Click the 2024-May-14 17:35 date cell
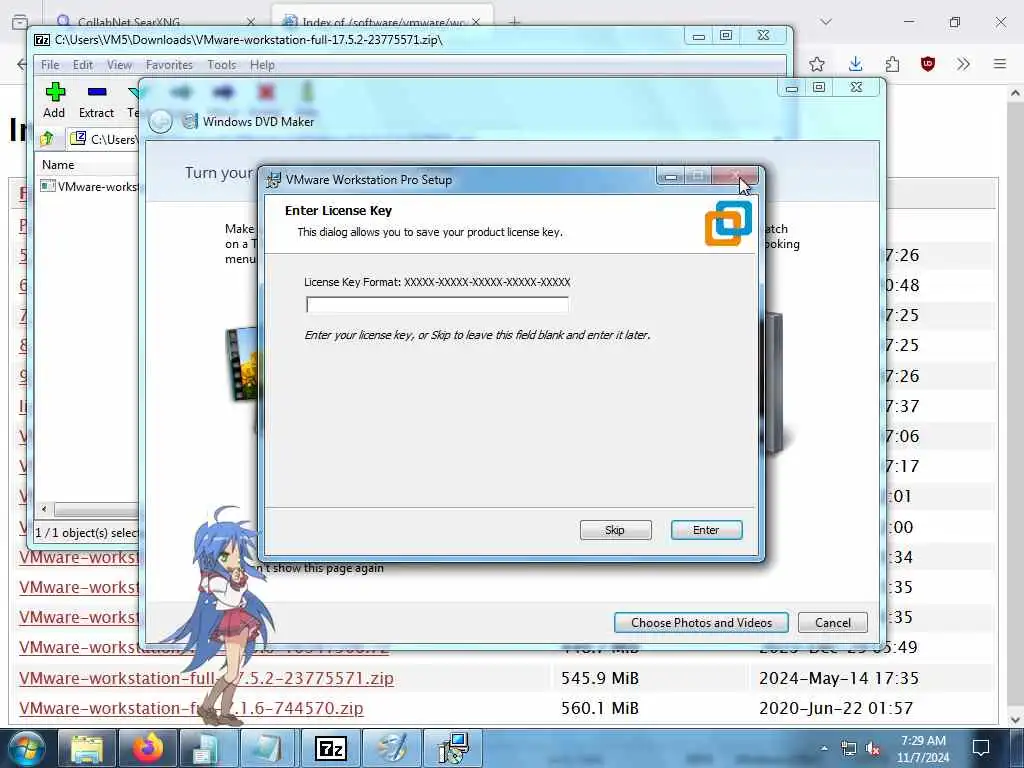Viewport: 1024px width, 768px height. click(839, 678)
